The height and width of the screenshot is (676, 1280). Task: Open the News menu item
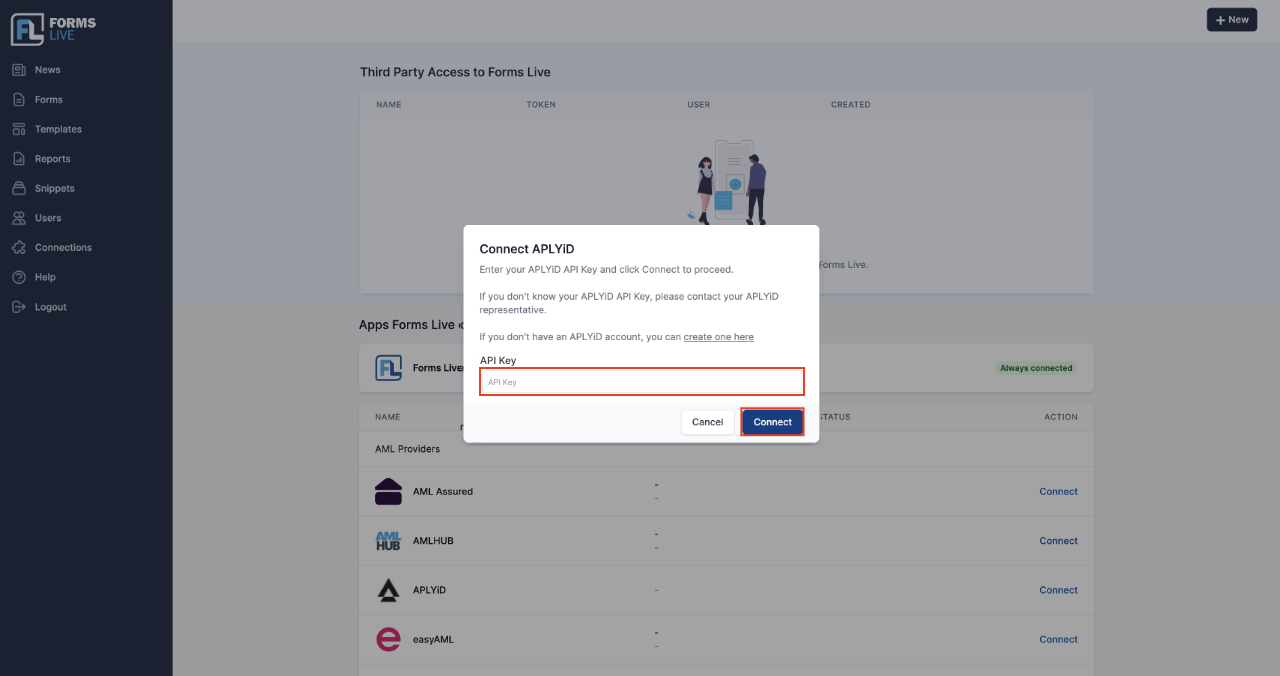47,70
